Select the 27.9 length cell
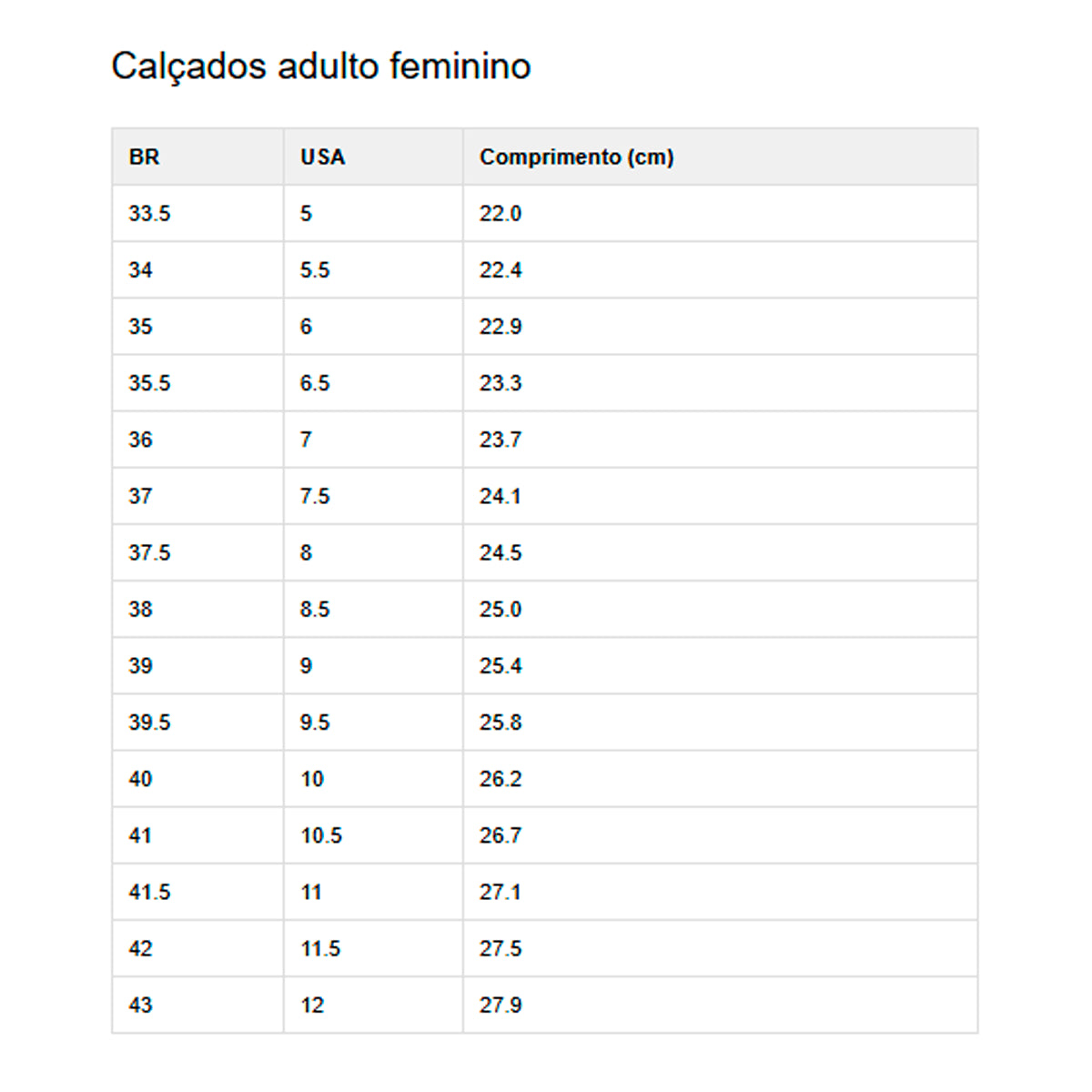The height and width of the screenshot is (1092, 1092). tap(500, 1005)
